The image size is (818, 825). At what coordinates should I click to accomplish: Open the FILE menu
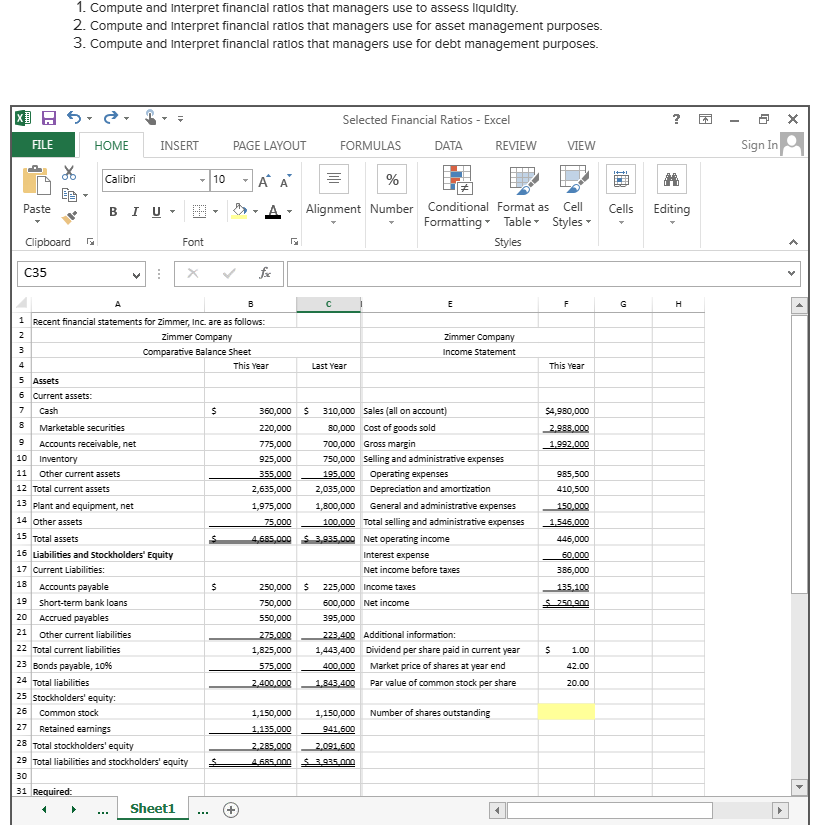43,145
